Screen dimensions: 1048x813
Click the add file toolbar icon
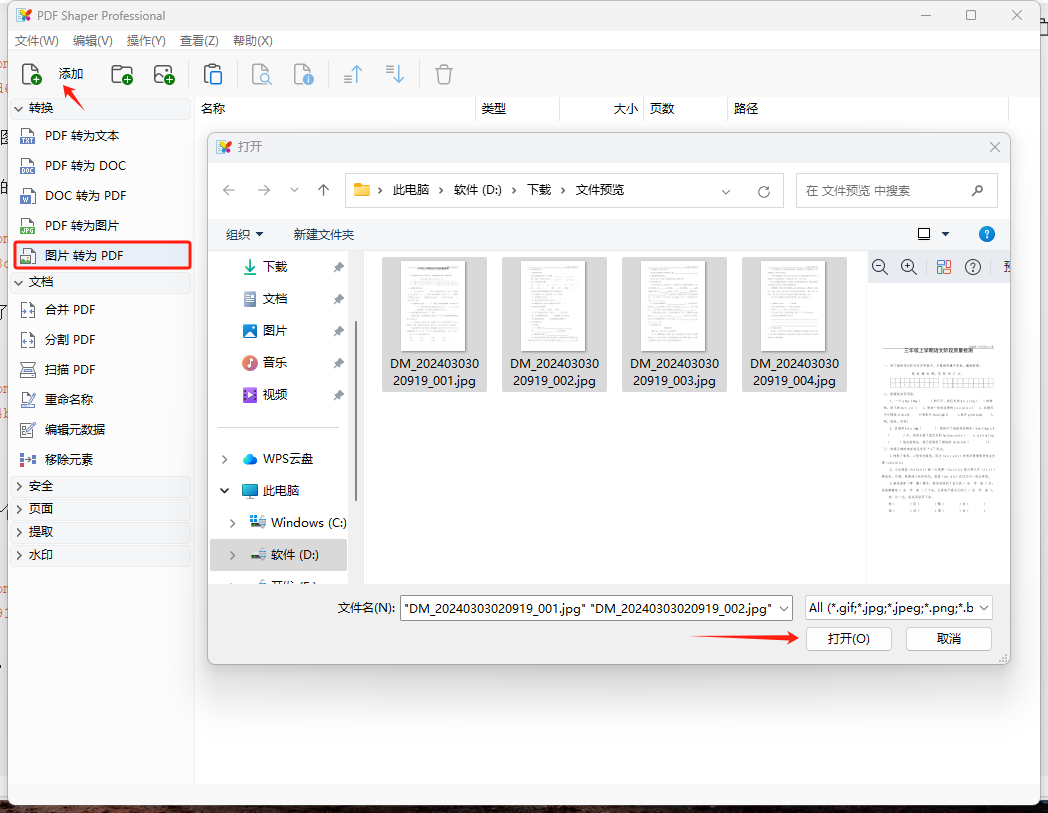(31, 74)
